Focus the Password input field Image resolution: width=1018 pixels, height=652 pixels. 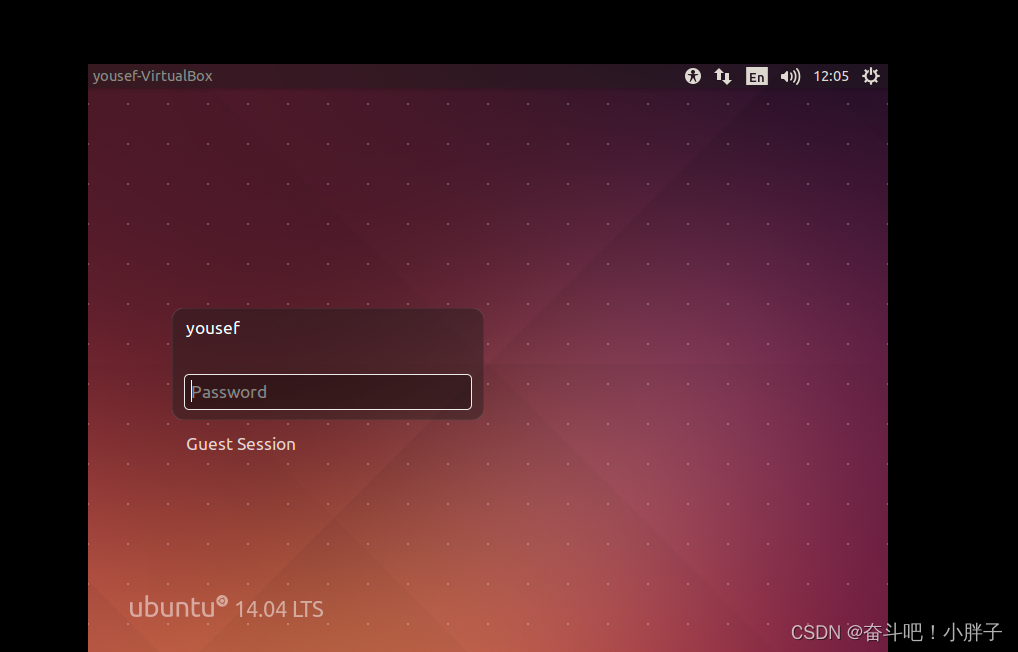tap(328, 392)
